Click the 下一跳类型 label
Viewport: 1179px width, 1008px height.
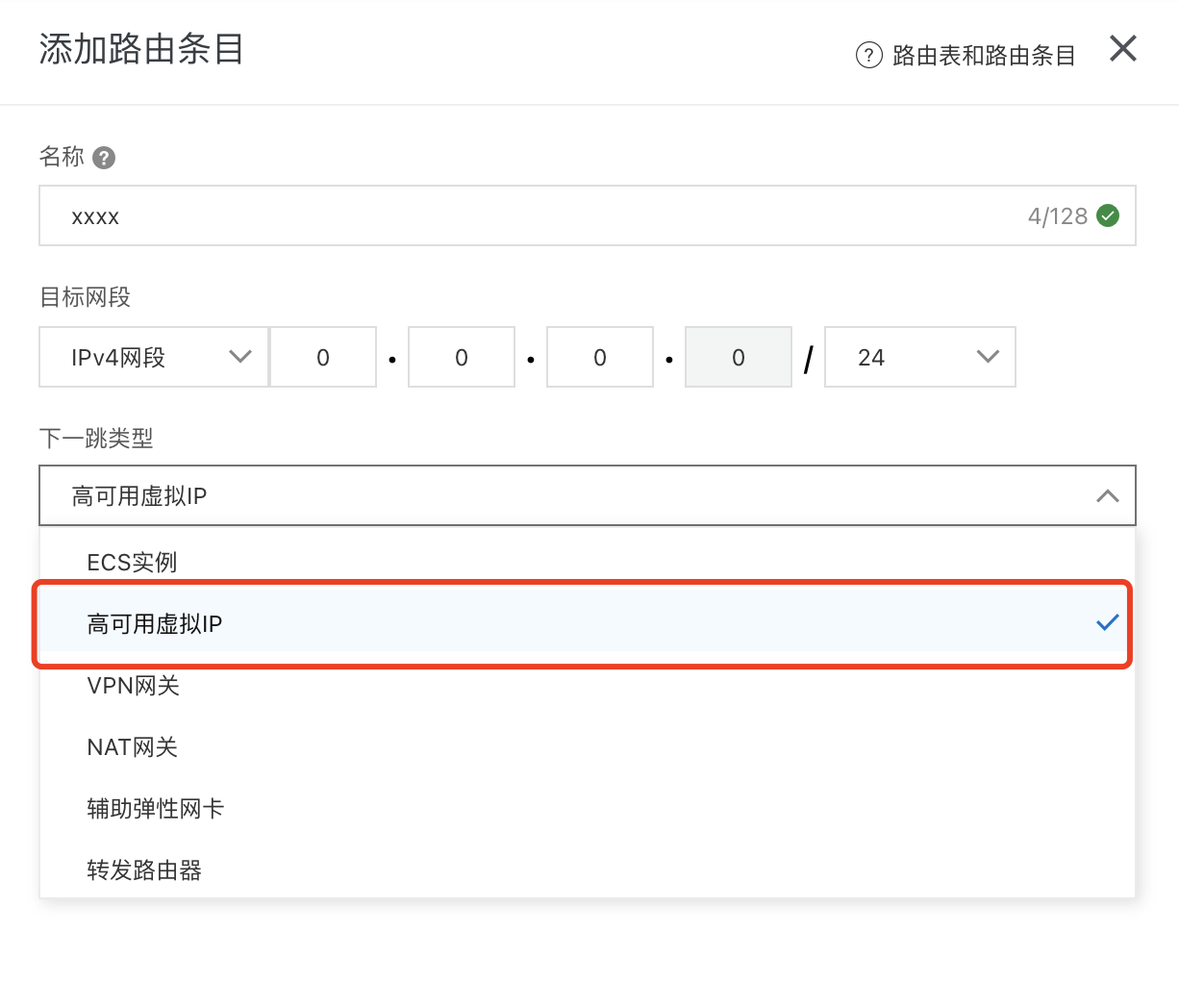tap(96, 439)
